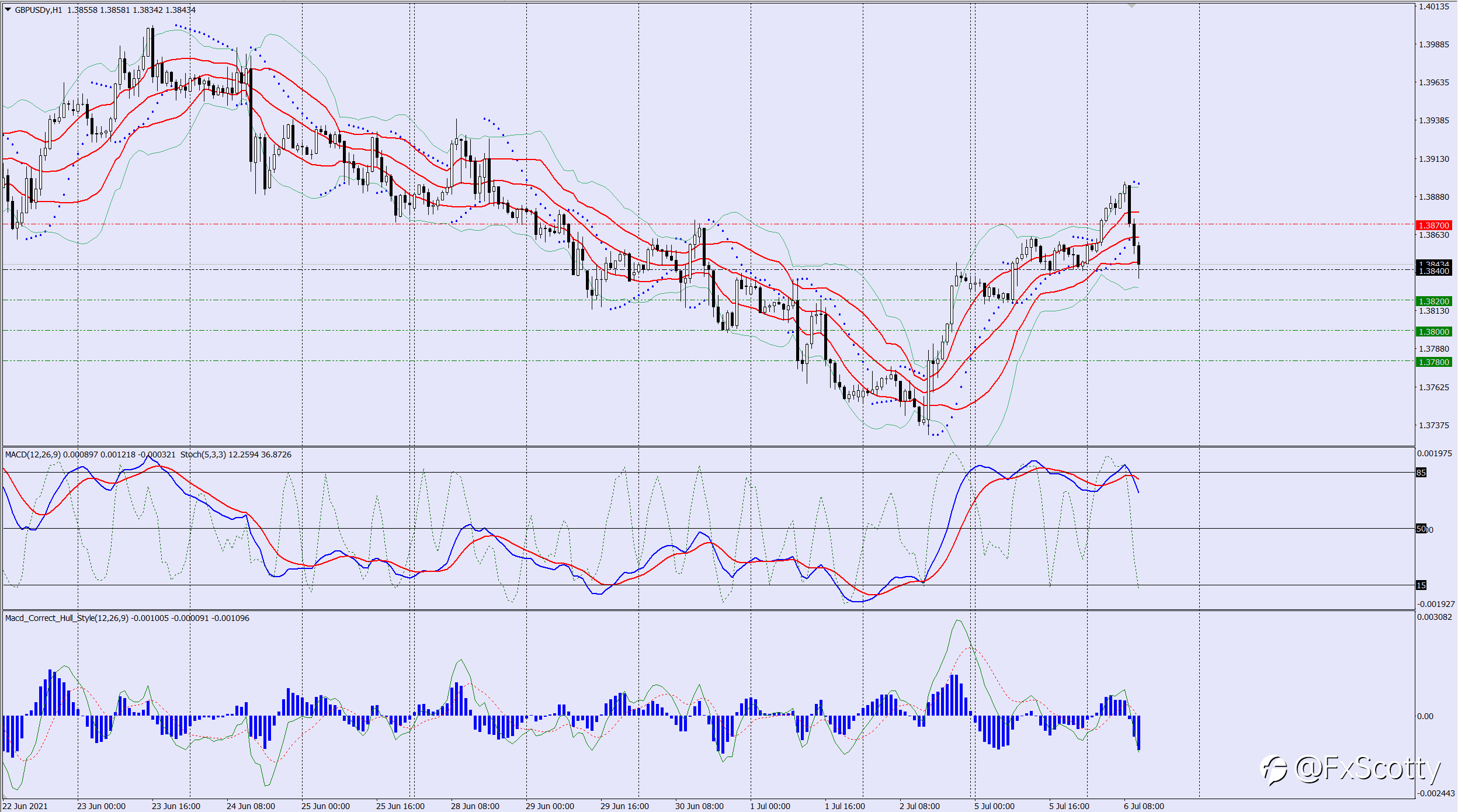Viewport: 1458px width, 812px height.
Task: Click the 1.38130 value on price axis
Action: click(x=1434, y=311)
